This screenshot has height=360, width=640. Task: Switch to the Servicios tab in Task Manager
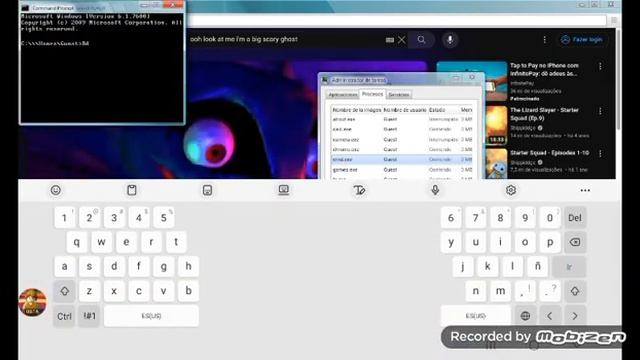pyautogui.click(x=399, y=95)
